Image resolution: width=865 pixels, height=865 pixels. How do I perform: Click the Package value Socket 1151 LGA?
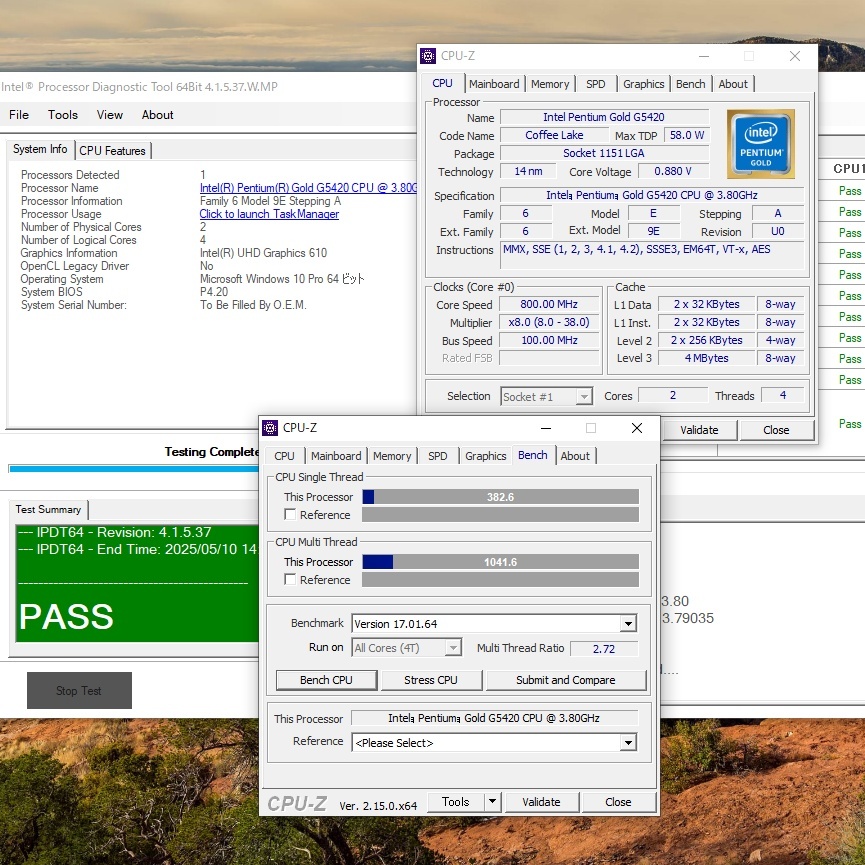[x=604, y=153]
